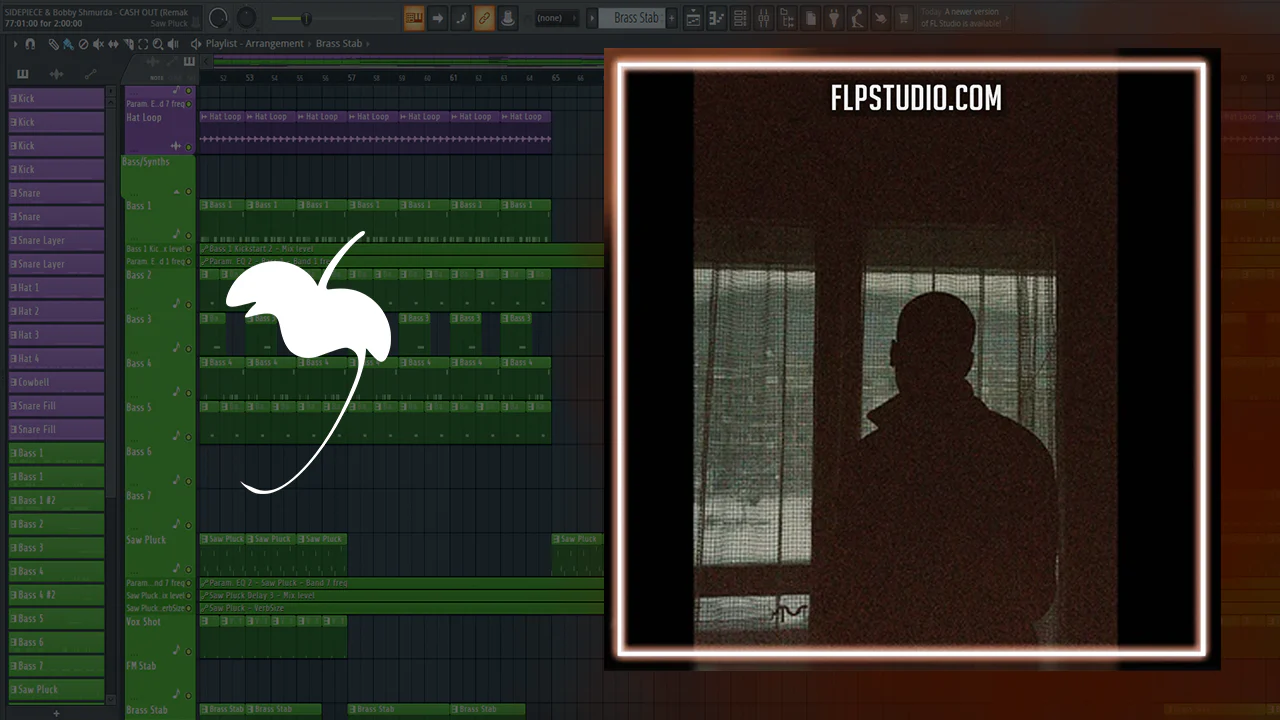The image size is (1280, 720).
Task: Mute the Bass/Synths group track
Action: 188,191
